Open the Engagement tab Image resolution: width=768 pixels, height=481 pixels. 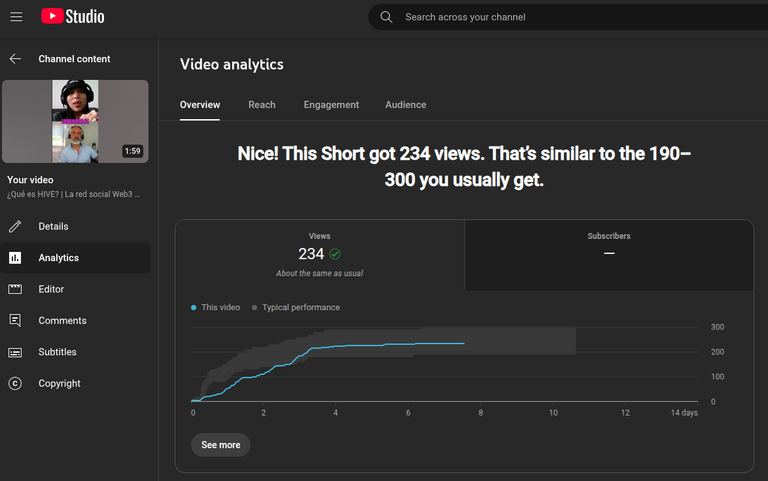pyautogui.click(x=331, y=105)
